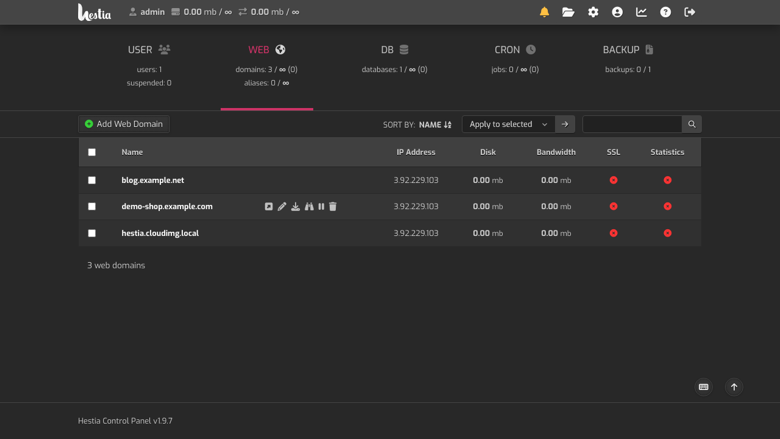Check the demo-shop.example.com row checkbox
The width and height of the screenshot is (780, 439).
tap(92, 206)
